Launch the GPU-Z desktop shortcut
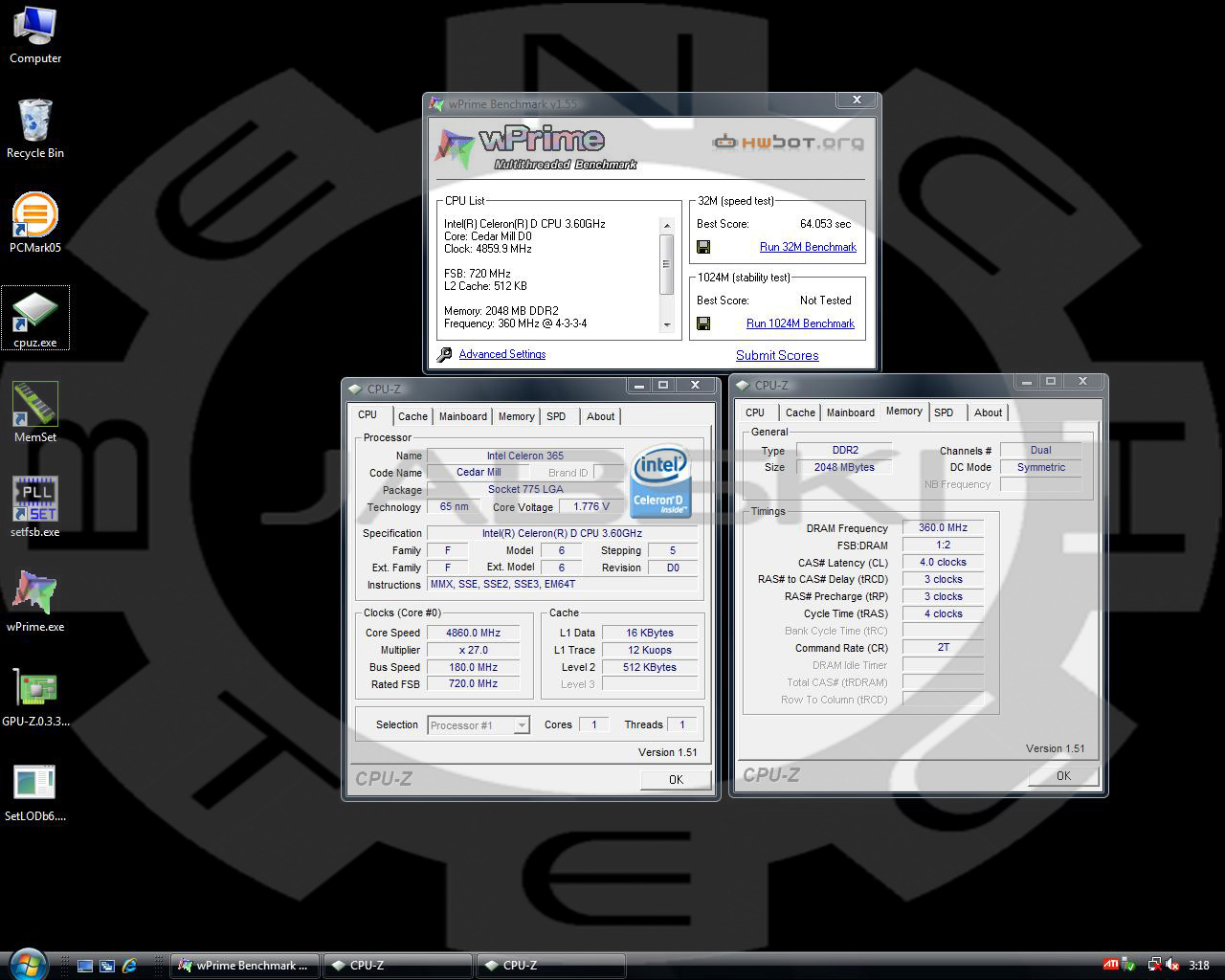 pos(35,697)
